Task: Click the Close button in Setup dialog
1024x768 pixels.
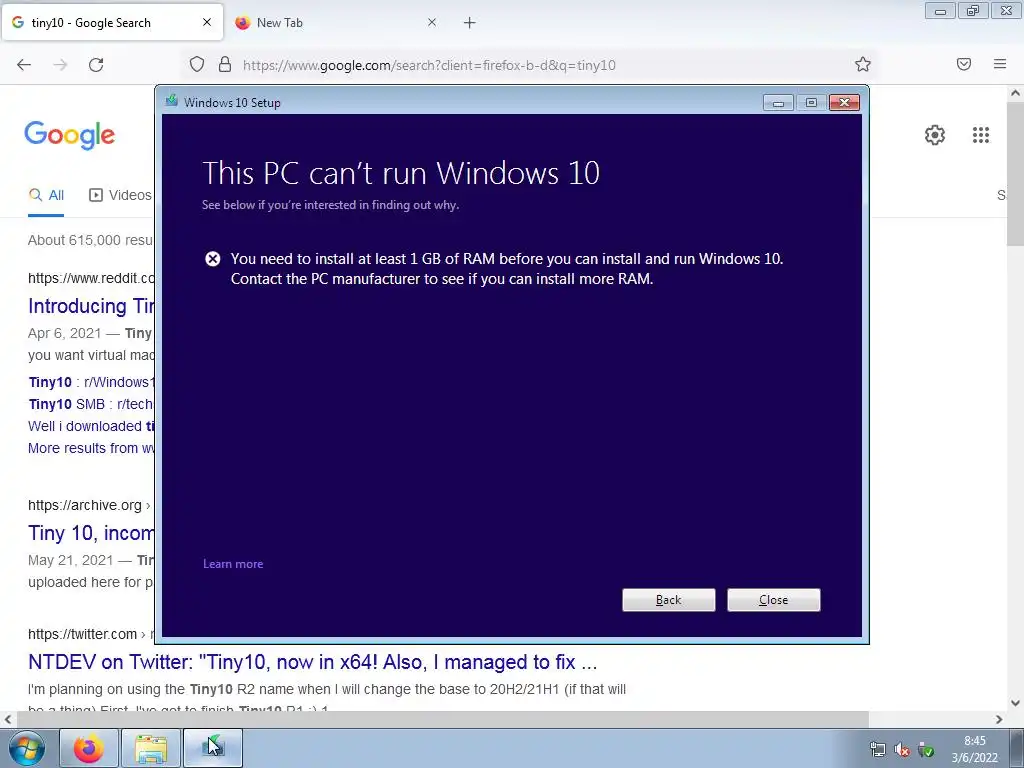Action: (773, 600)
